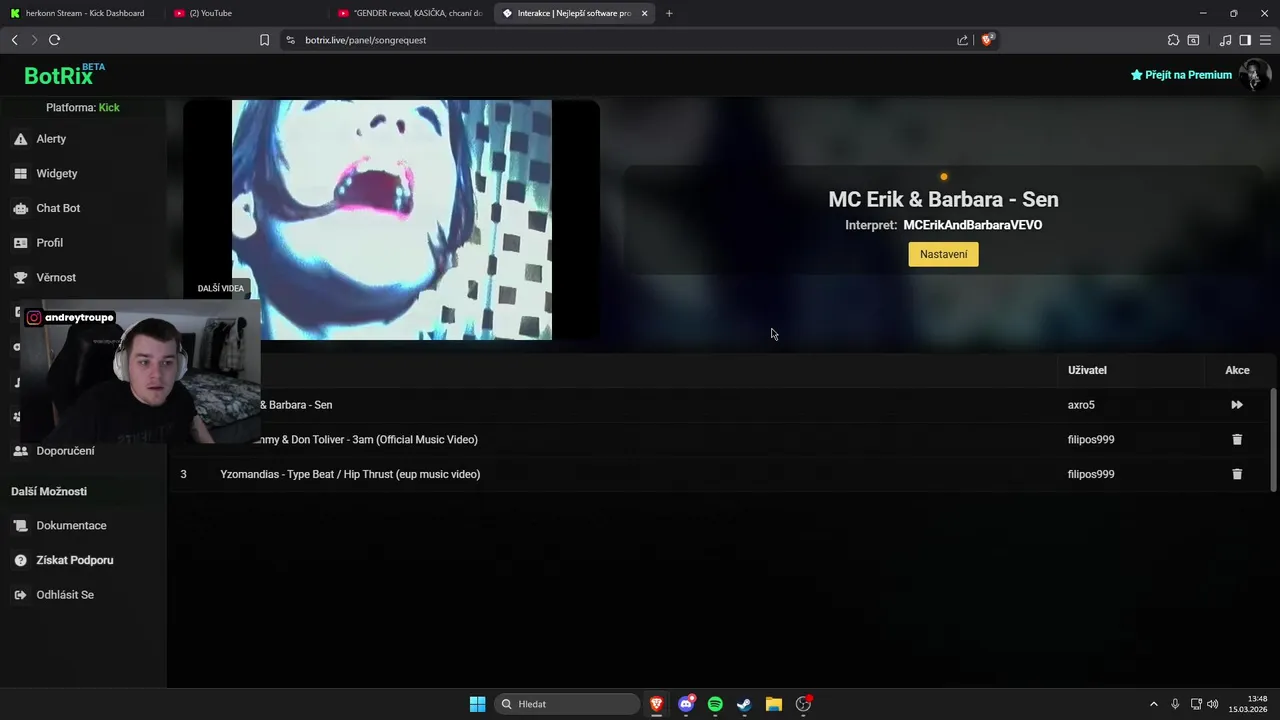Click interpret MCErikAndBarbaraVEVO name
Viewport: 1280px width, 720px height.
click(972, 225)
